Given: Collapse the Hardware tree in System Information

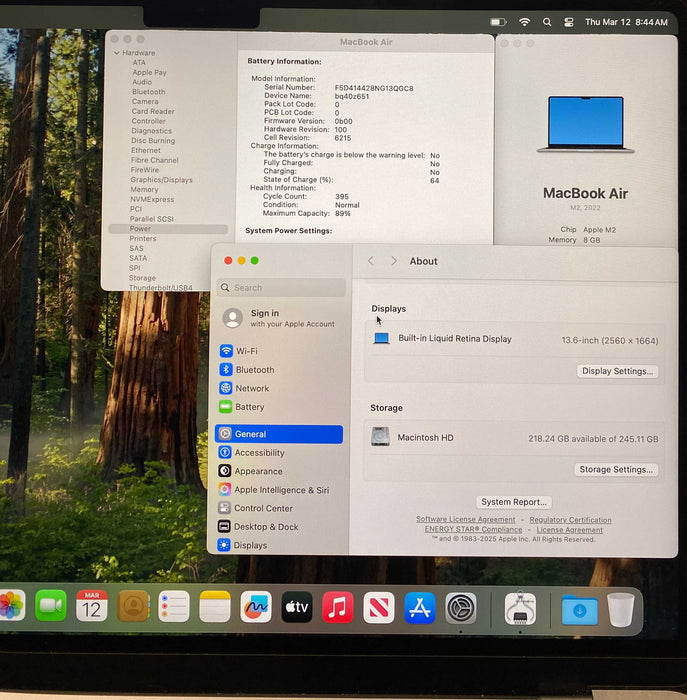Looking at the screenshot, I should tap(117, 53).
